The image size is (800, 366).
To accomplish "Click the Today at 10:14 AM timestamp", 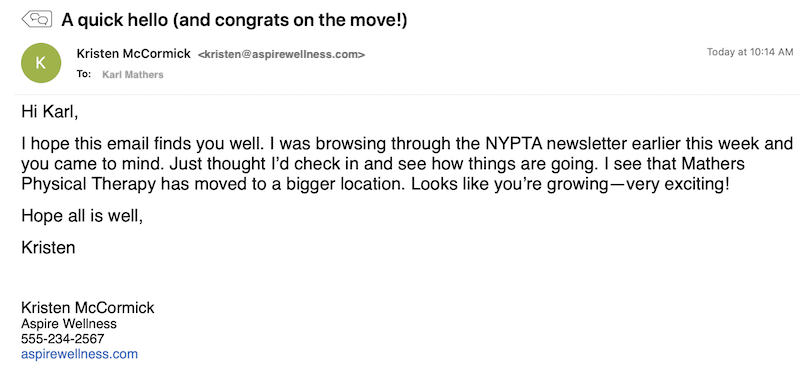I will tap(750, 52).
